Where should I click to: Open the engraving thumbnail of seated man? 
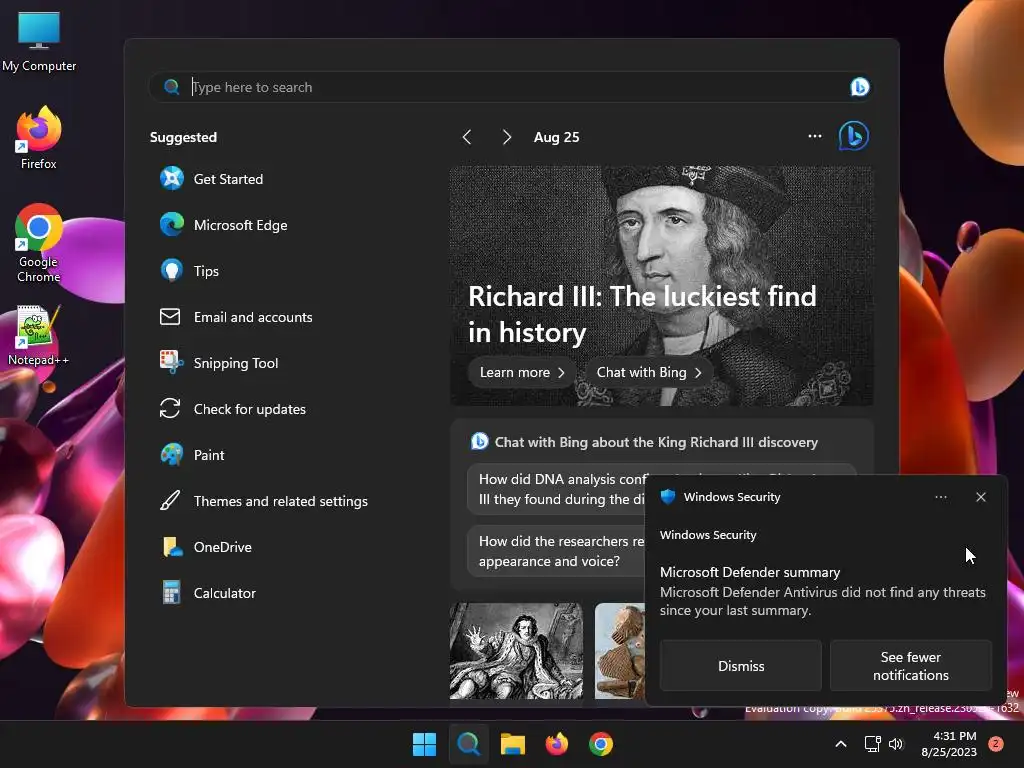pos(516,651)
